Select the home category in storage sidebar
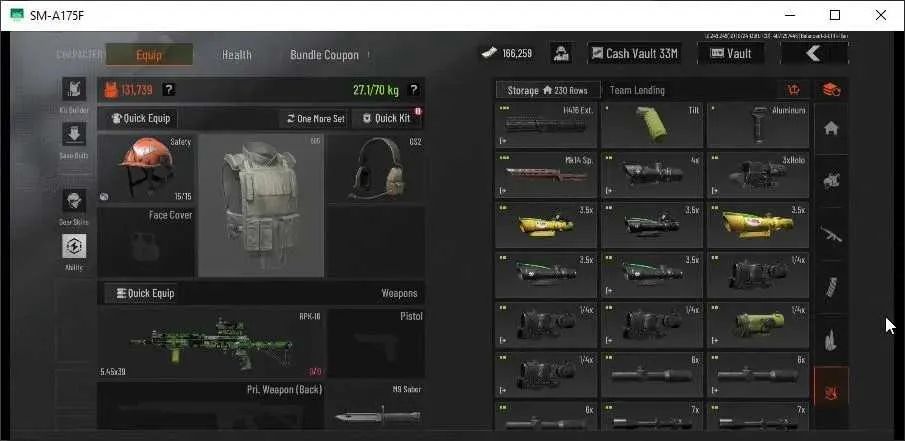Image resolution: width=905 pixels, height=441 pixels. pyautogui.click(x=831, y=128)
